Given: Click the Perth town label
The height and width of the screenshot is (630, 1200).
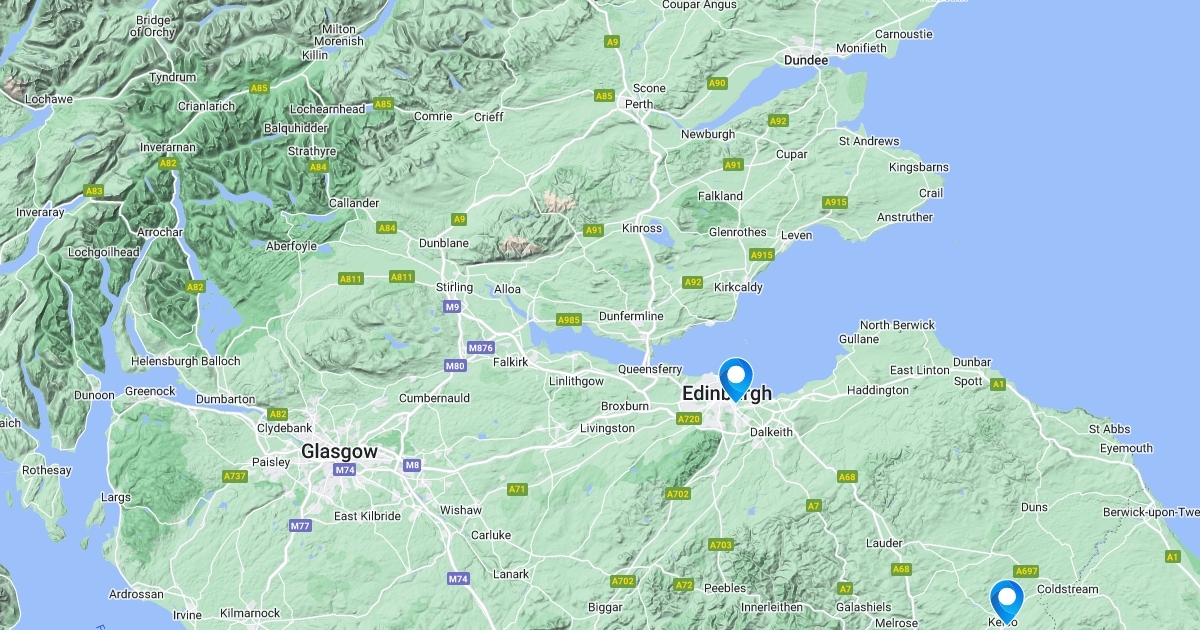Looking at the screenshot, I should pos(638,104).
